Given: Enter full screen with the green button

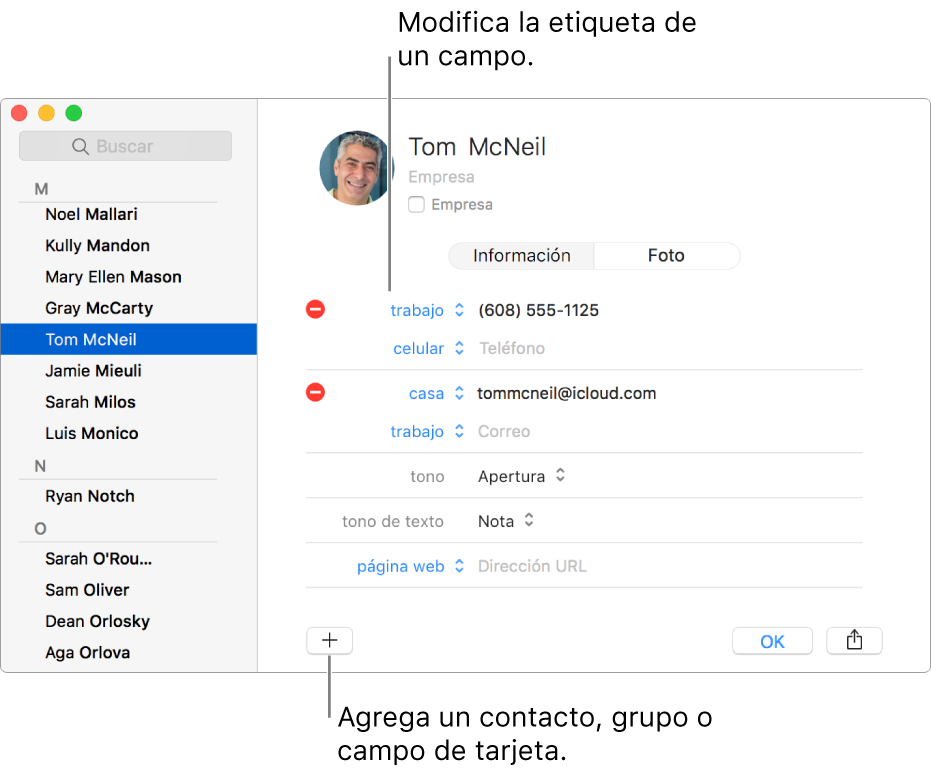Looking at the screenshot, I should 74,113.
